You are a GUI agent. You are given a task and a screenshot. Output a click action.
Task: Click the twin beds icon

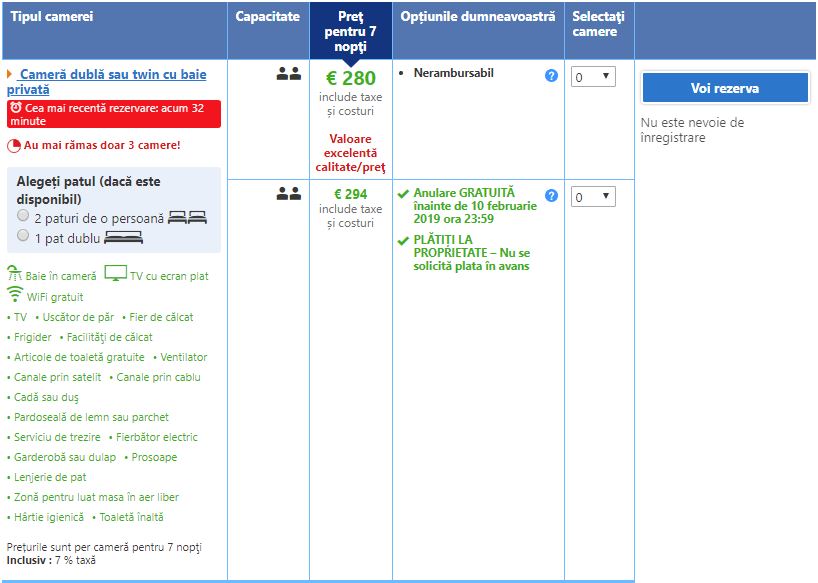click(187, 216)
